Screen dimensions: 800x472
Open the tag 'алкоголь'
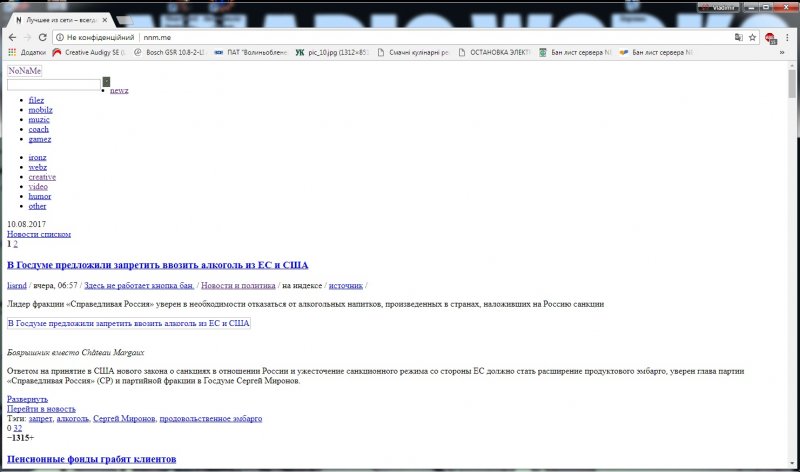(72, 418)
